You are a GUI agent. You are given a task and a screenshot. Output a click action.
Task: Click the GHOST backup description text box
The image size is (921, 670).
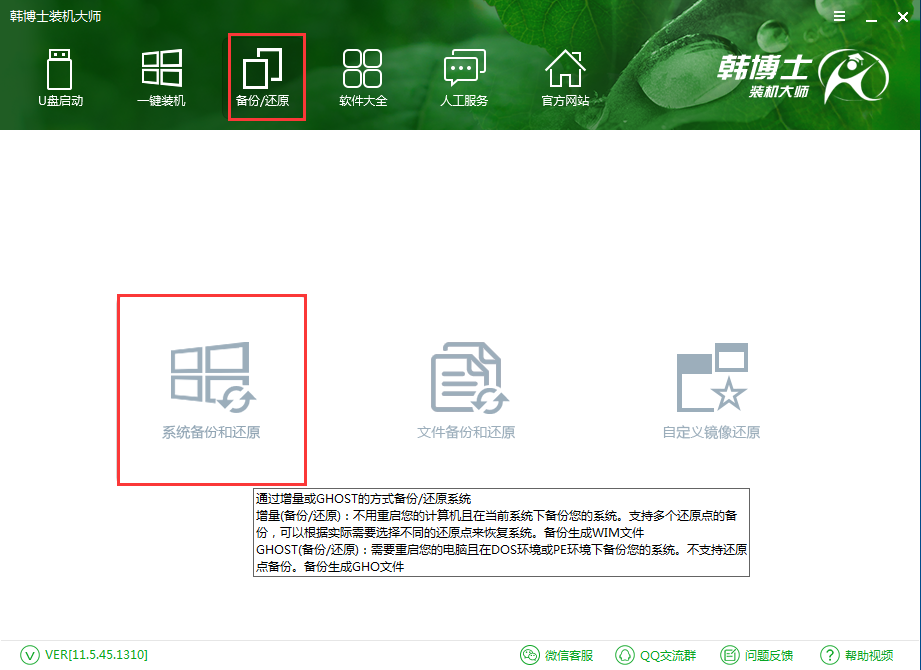click(x=498, y=532)
